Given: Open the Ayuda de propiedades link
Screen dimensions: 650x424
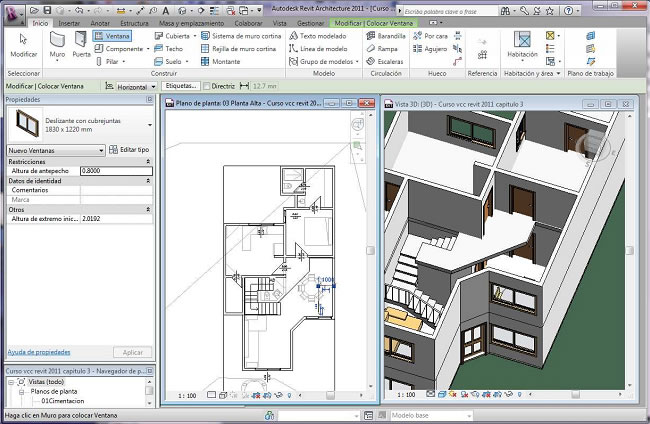Looking at the screenshot, I should coord(39,352).
